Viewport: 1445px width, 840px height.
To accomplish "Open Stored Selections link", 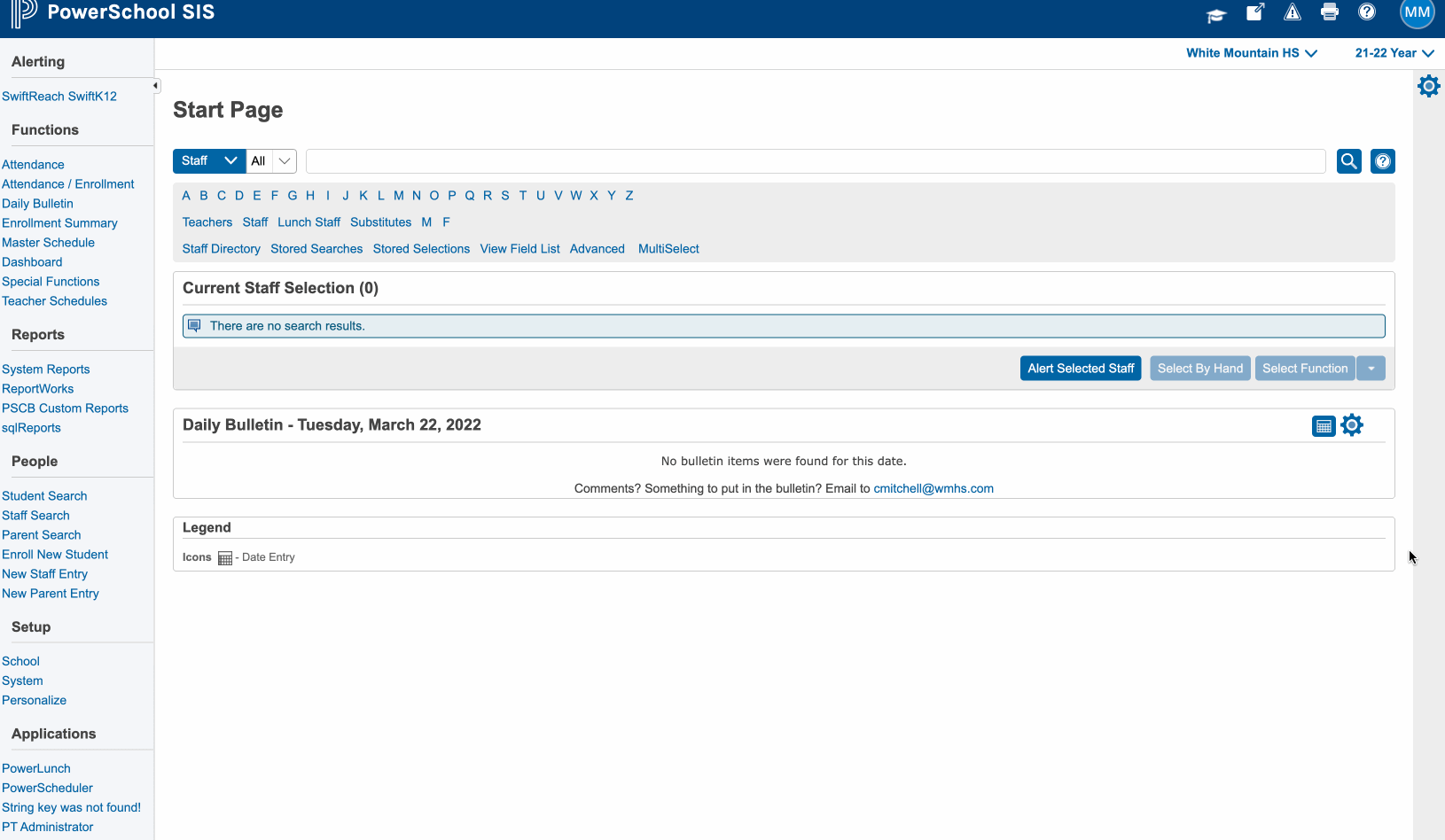I will [x=421, y=249].
